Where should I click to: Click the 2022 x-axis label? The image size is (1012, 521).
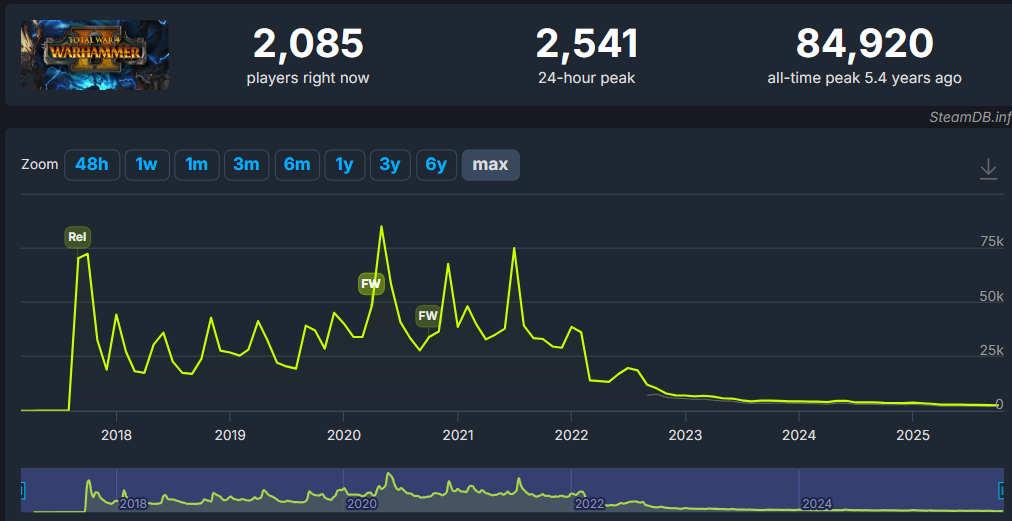(571, 434)
